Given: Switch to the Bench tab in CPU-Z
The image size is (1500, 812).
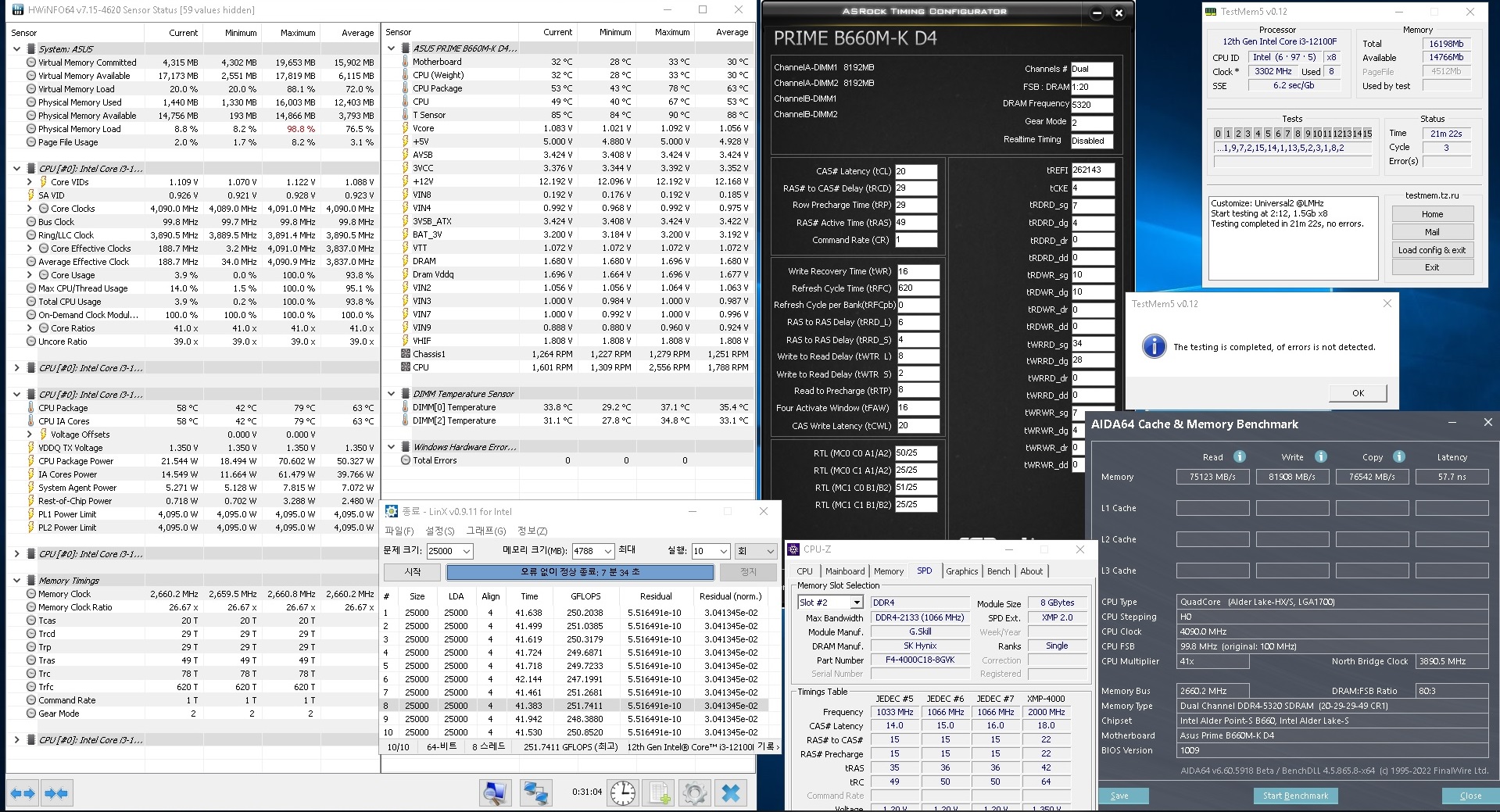Looking at the screenshot, I should 998,571.
